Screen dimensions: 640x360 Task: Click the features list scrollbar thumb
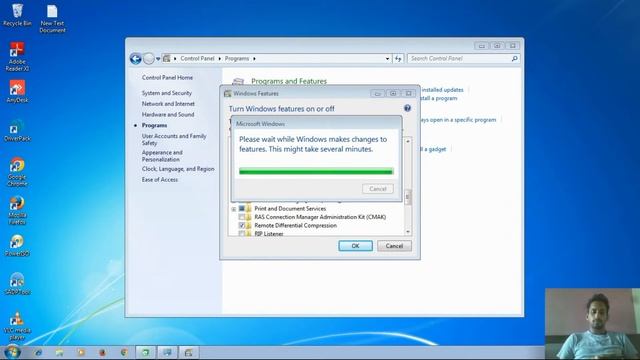(x=408, y=197)
